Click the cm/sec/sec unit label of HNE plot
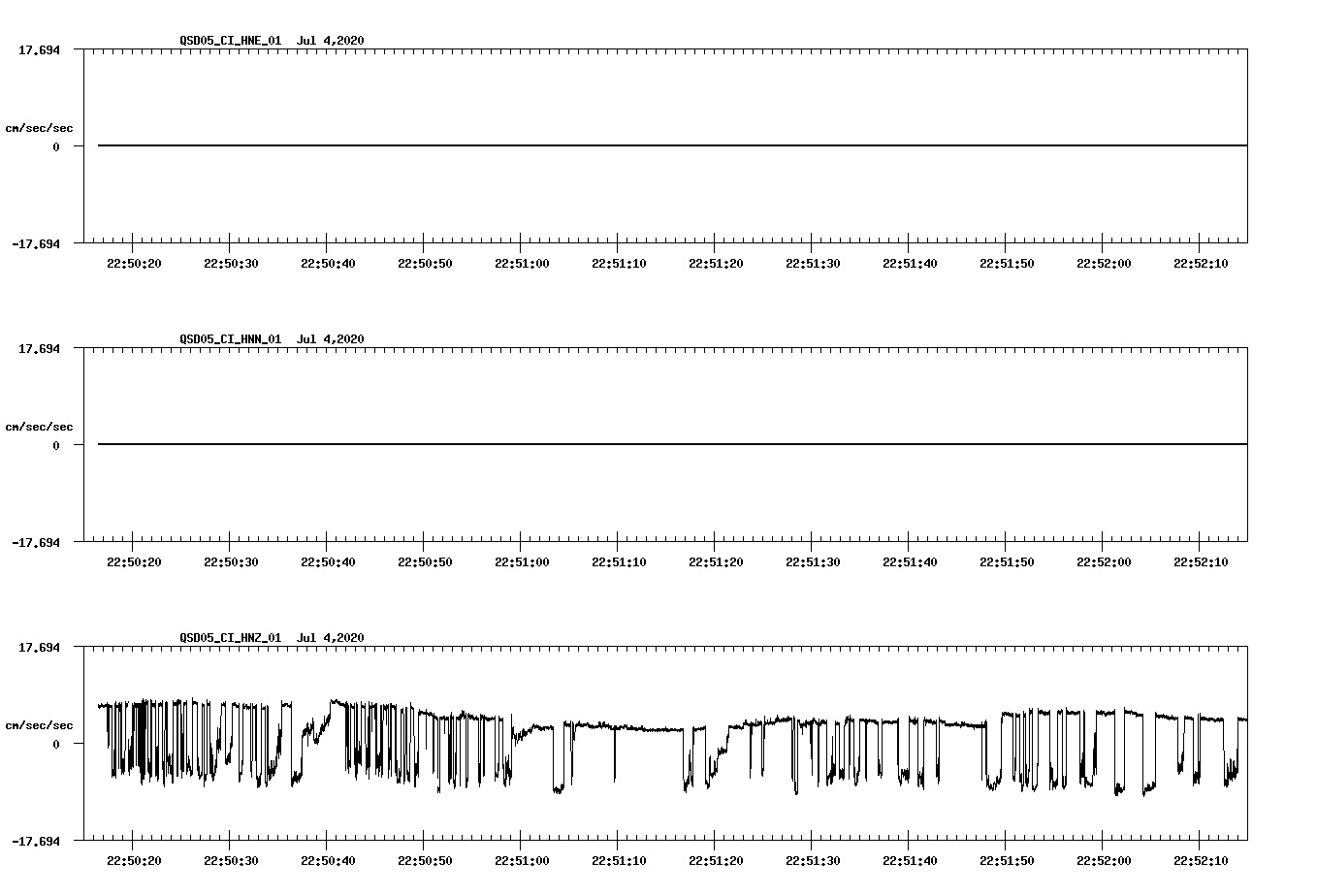The width and height of the screenshot is (1317, 896). (39, 128)
